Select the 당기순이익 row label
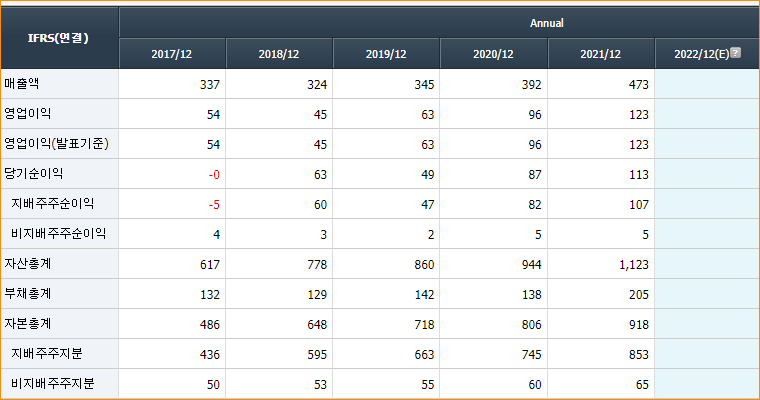Viewport: 760px width, 400px height. [x=33, y=174]
